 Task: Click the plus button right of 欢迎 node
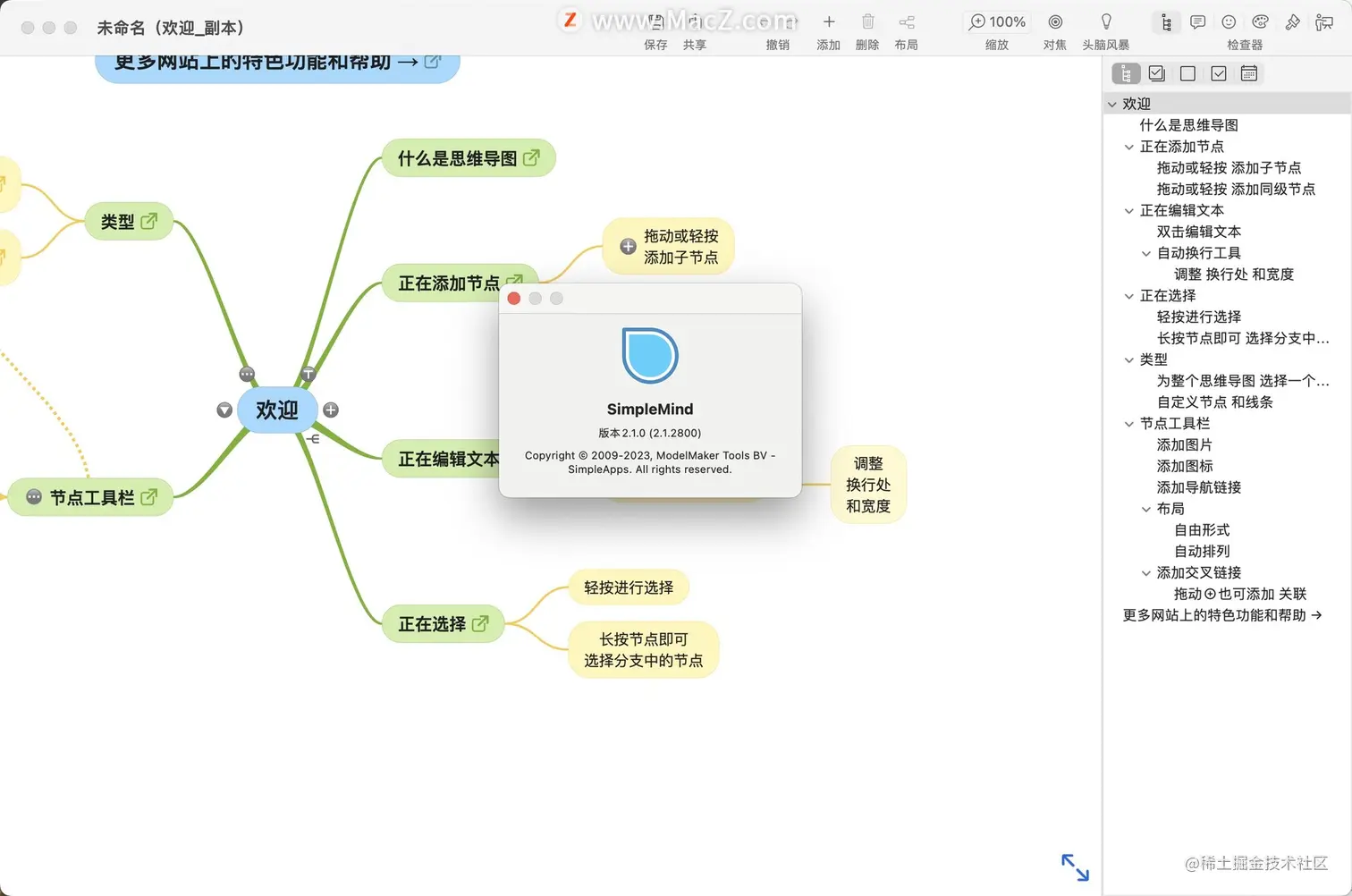point(331,410)
